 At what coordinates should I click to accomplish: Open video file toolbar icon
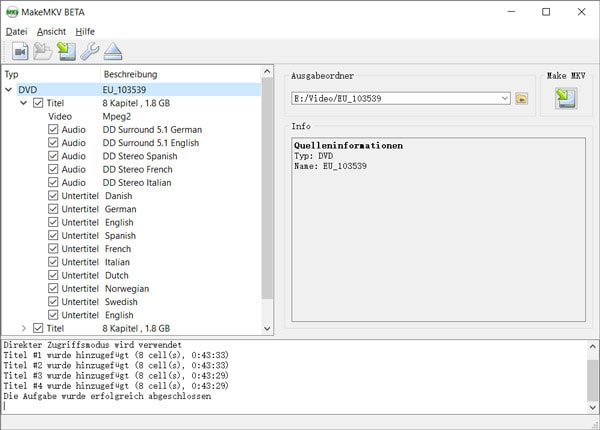click(x=20, y=51)
